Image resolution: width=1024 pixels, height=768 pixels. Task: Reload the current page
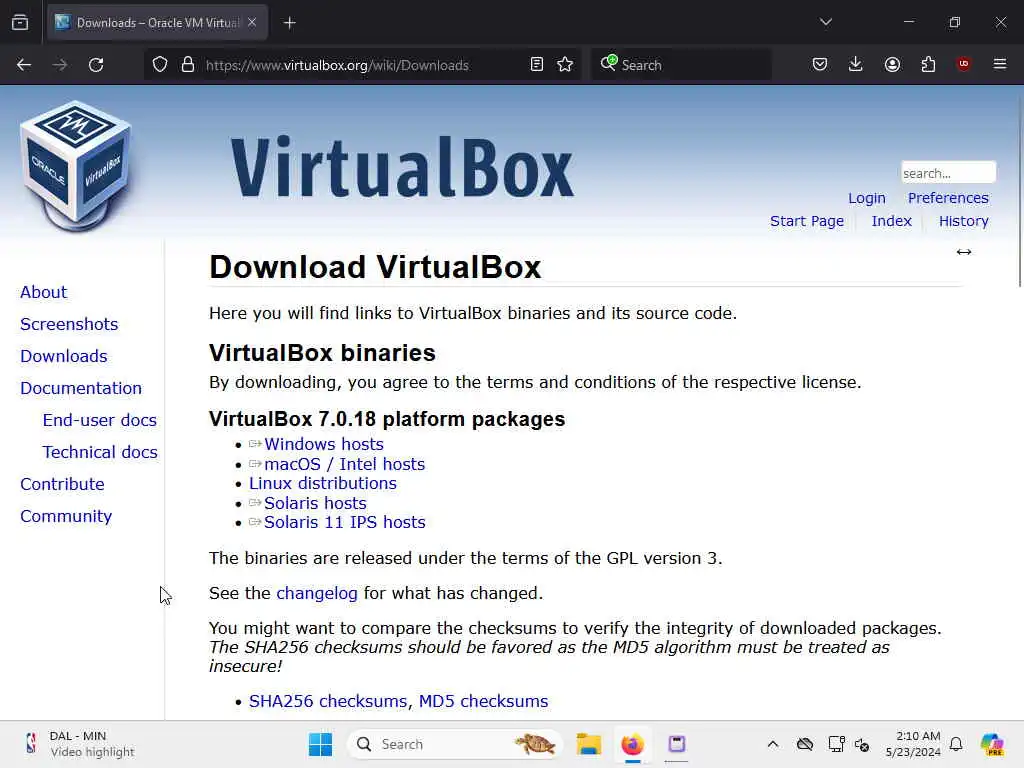click(96, 65)
